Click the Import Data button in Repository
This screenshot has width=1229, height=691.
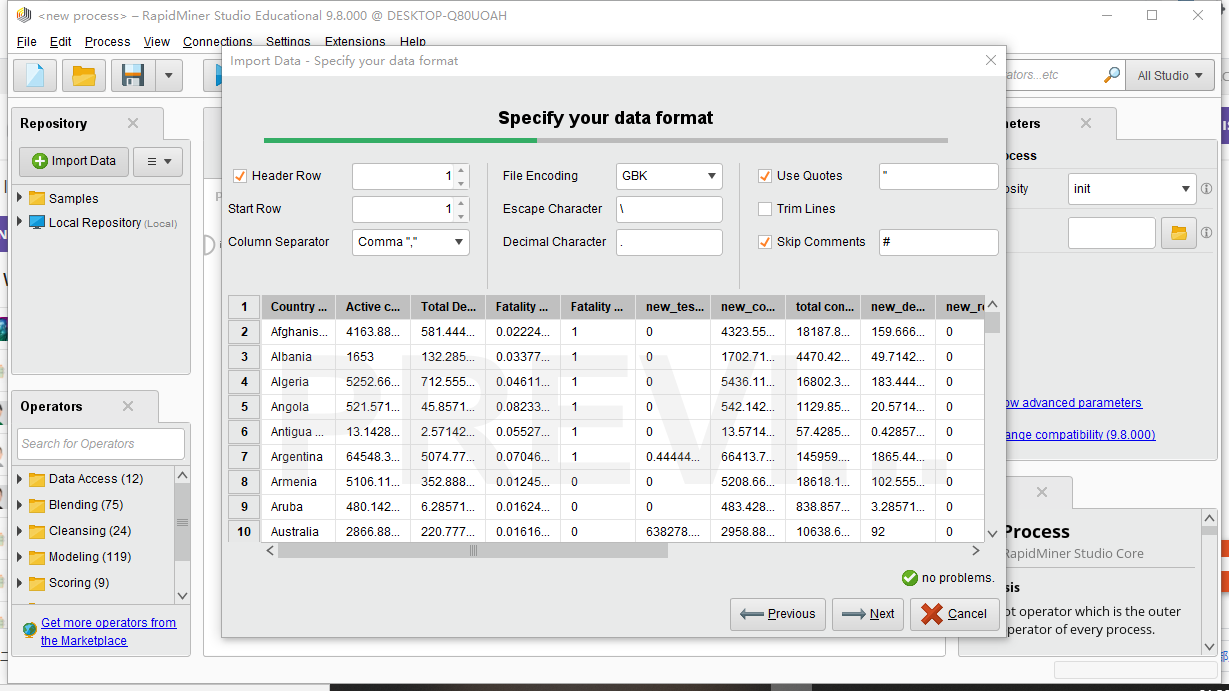(73, 161)
